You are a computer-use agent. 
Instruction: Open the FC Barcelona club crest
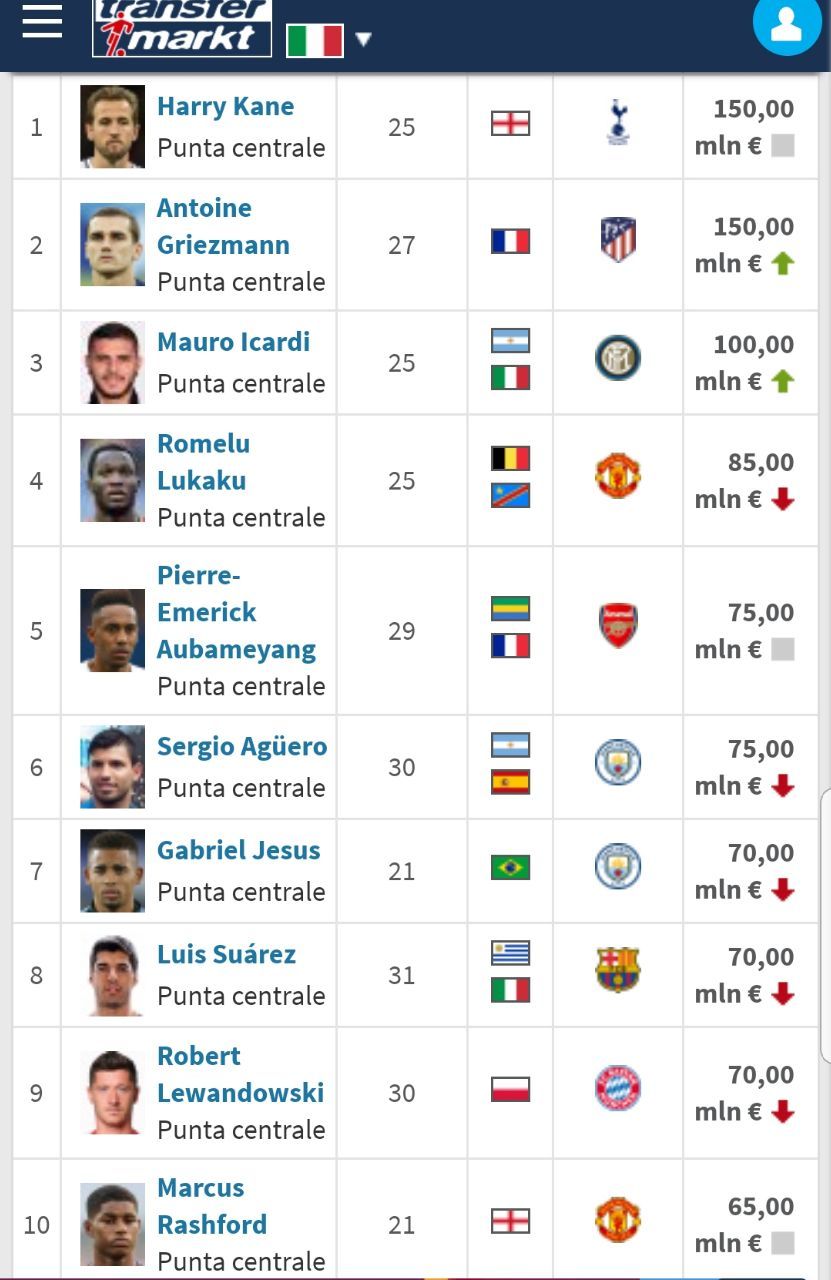click(618, 971)
